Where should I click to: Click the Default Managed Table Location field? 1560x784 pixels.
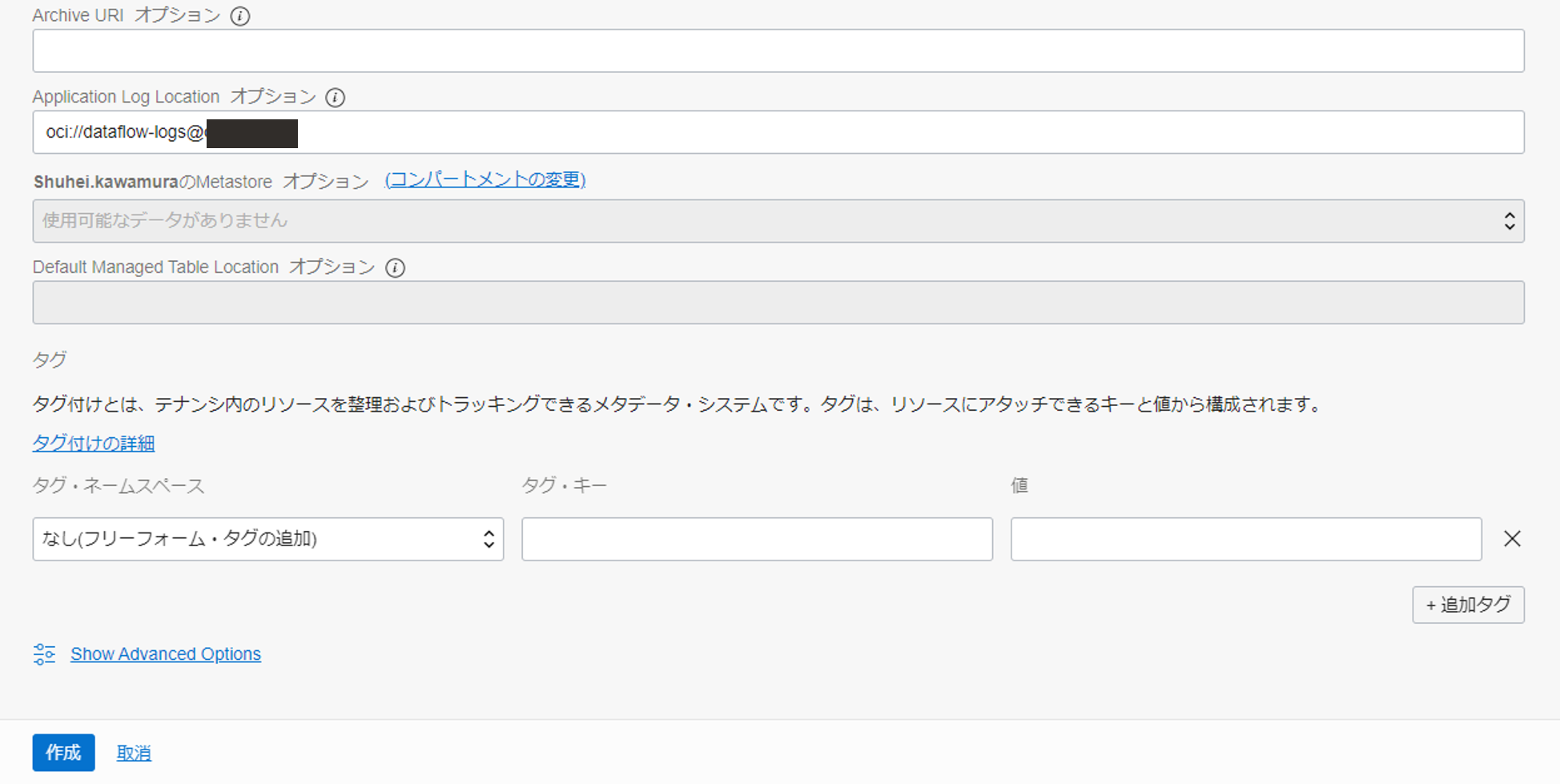coord(778,303)
